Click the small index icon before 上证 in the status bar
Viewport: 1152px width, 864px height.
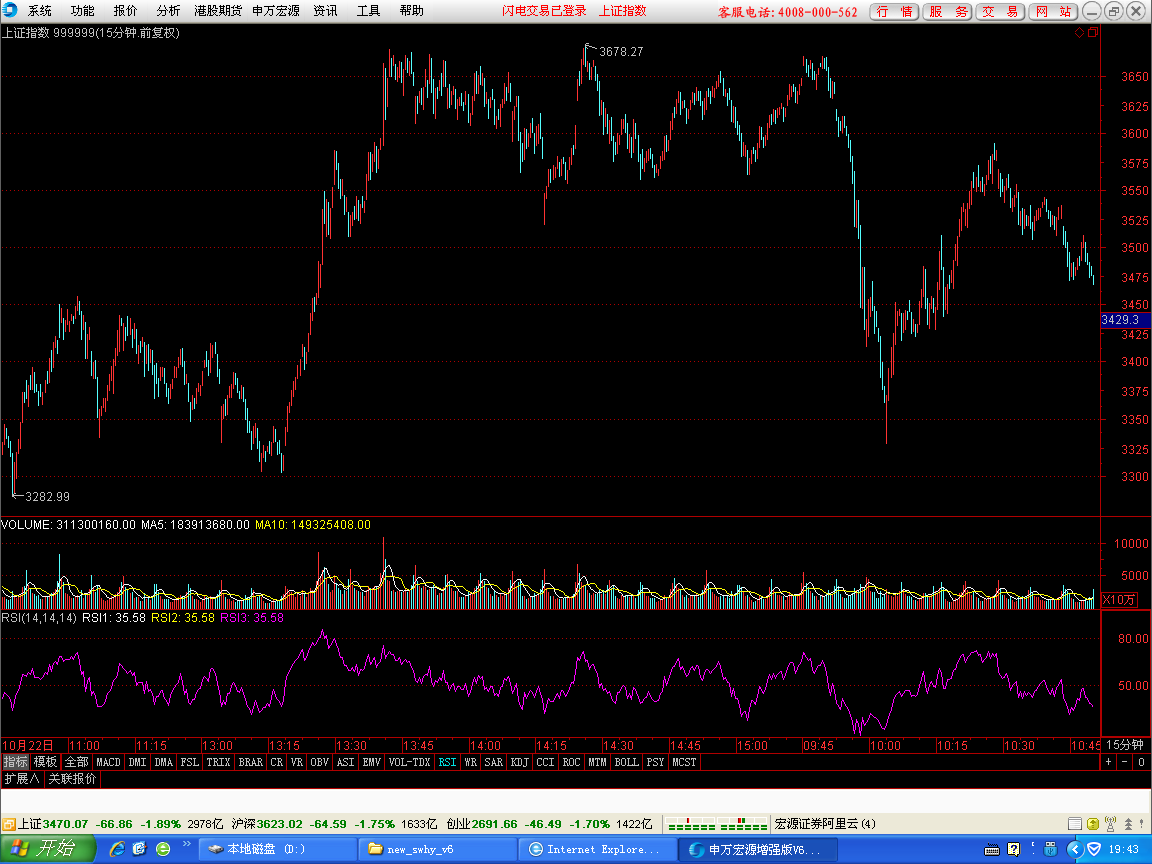[x=9, y=824]
